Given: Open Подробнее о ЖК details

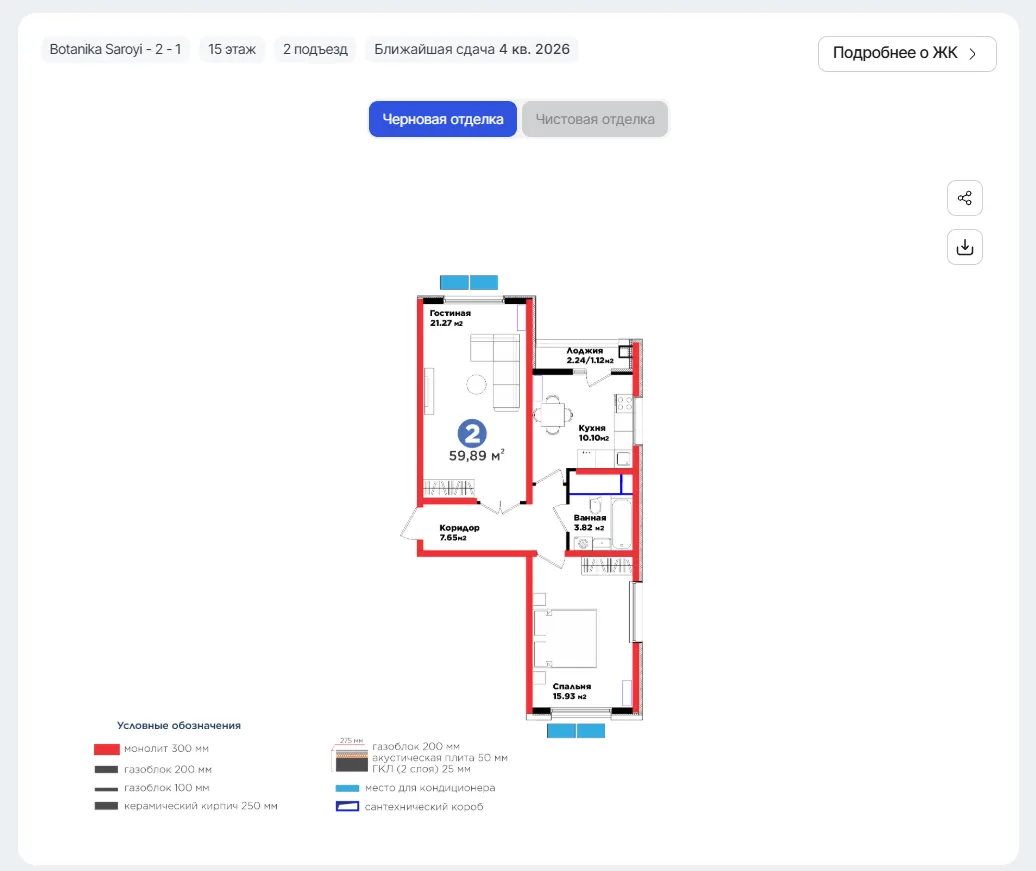Looking at the screenshot, I should (907, 54).
